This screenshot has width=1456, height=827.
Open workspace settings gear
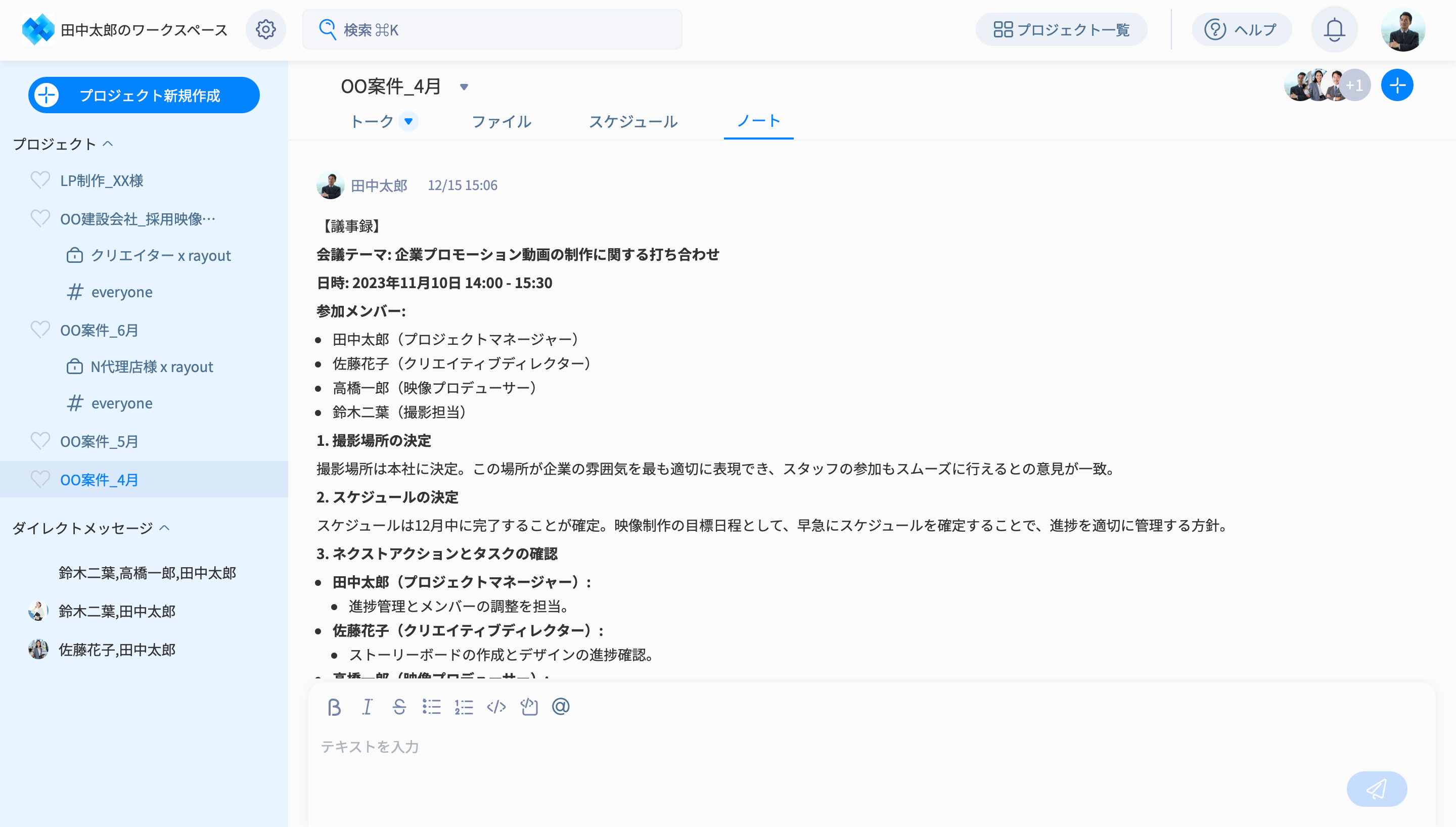tap(266, 29)
